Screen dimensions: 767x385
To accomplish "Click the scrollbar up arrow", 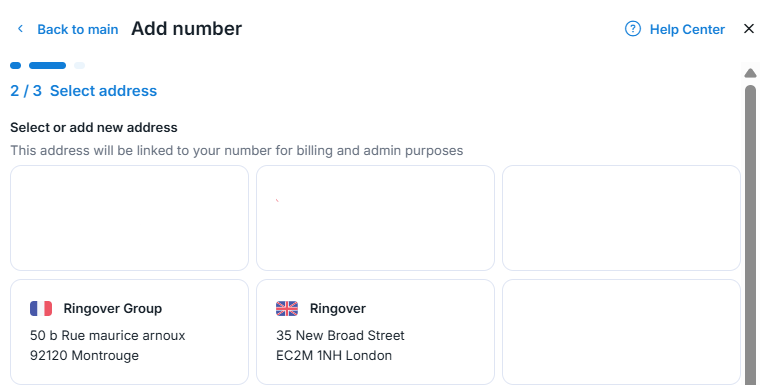I will point(750,73).
